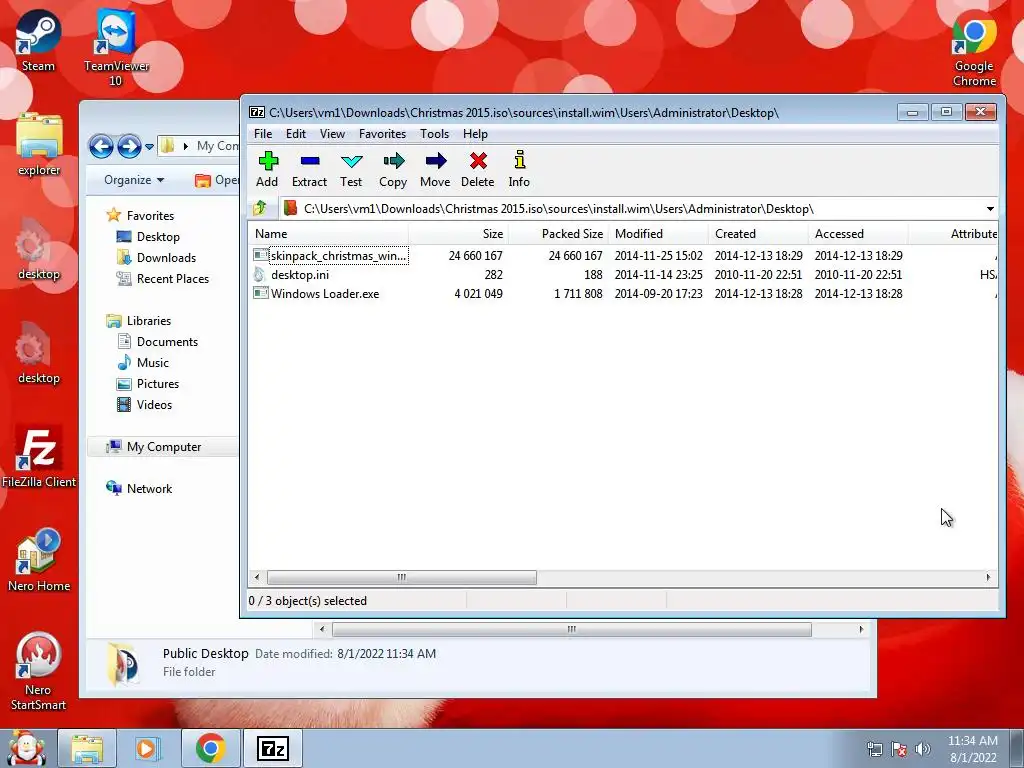Go back in the Explorer window

[101, 146]
